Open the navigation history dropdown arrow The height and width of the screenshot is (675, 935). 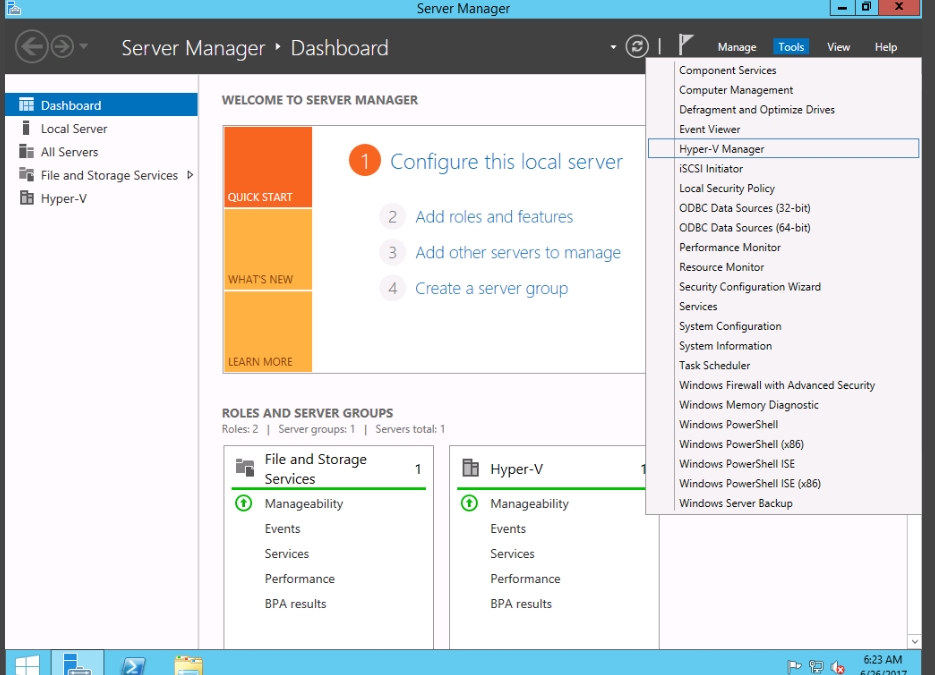pos(84,47)
